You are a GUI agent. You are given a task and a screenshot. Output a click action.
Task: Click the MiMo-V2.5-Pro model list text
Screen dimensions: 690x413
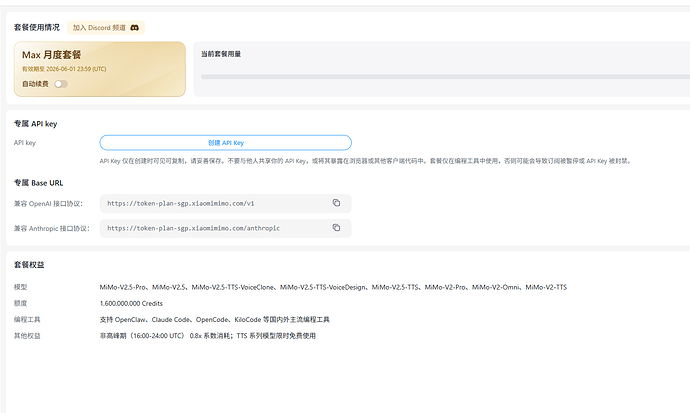pos(333,287)
